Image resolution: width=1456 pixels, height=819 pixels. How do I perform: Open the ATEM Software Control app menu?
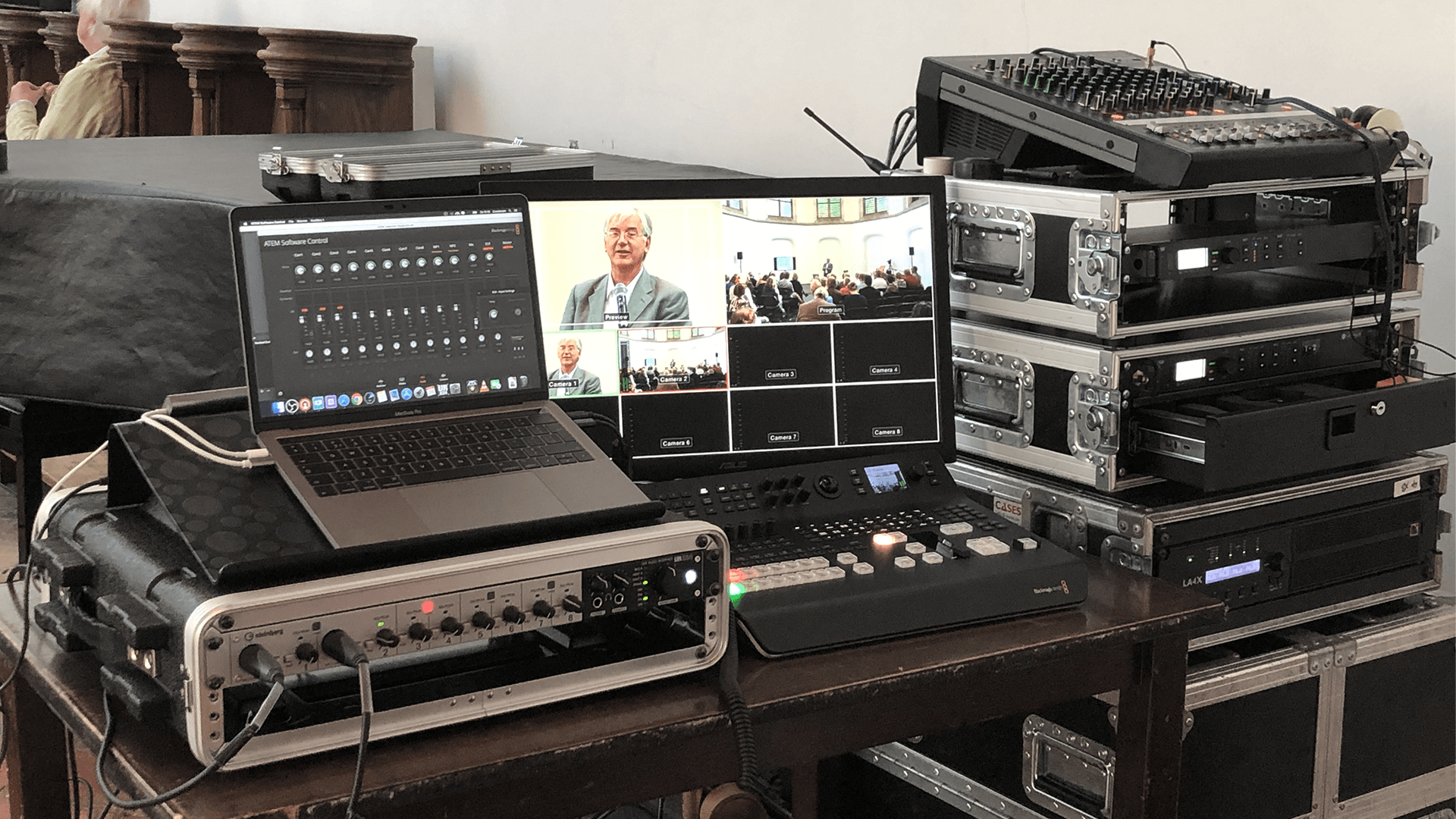click(268, 222)
